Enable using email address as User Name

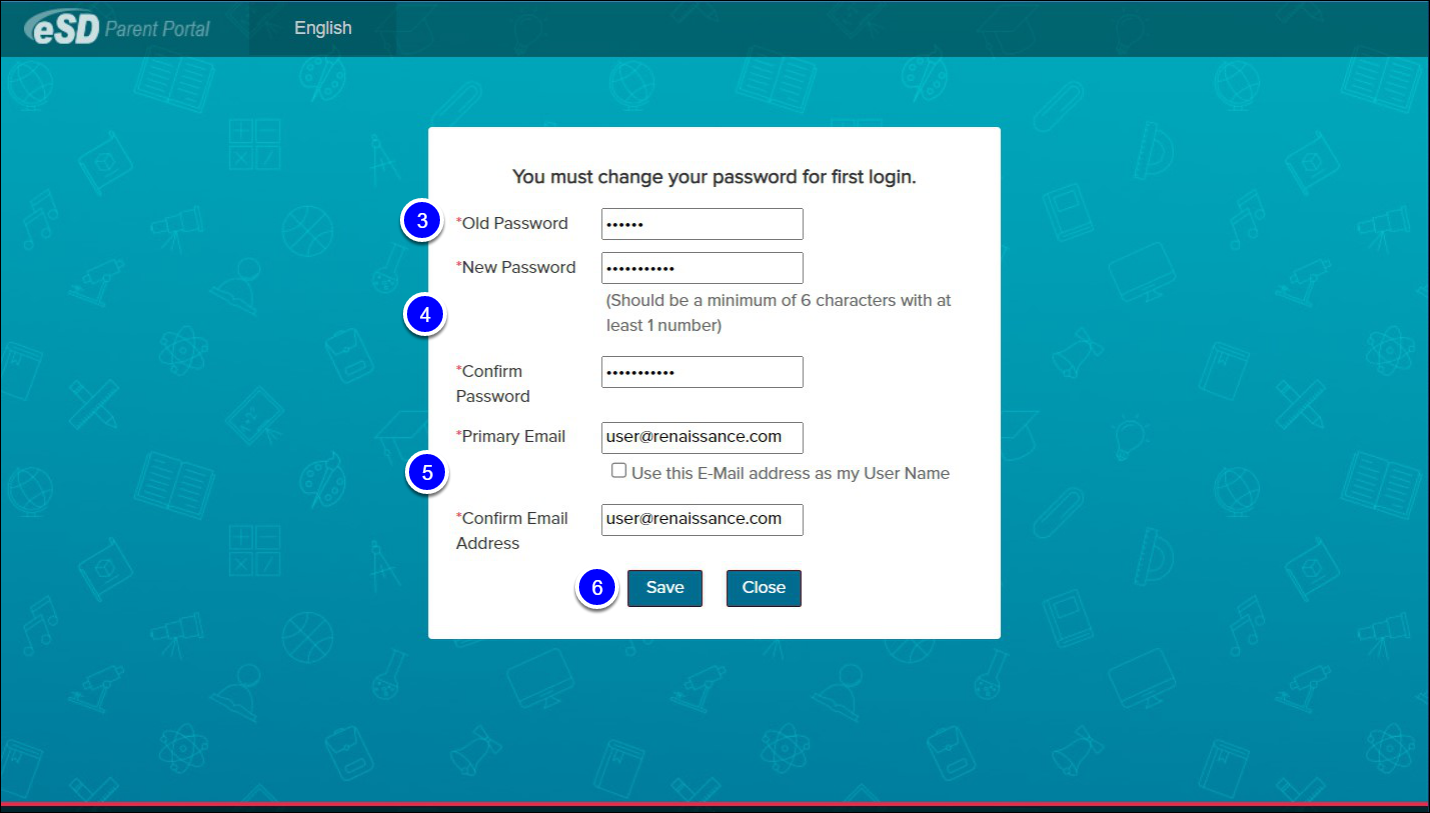(619, 471)
